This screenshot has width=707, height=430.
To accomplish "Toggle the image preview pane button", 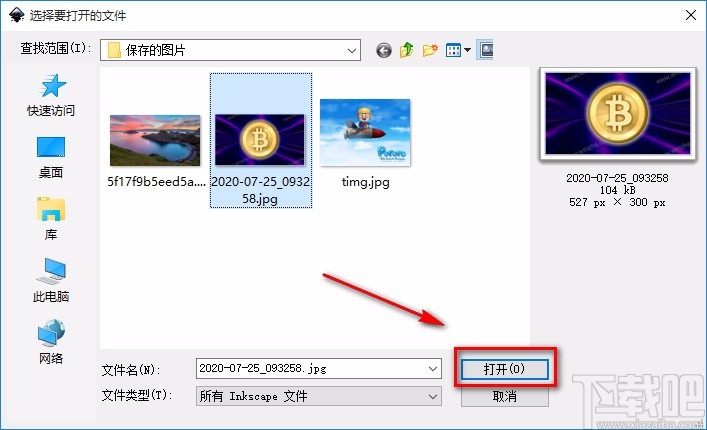I will [x=486, y=50].
